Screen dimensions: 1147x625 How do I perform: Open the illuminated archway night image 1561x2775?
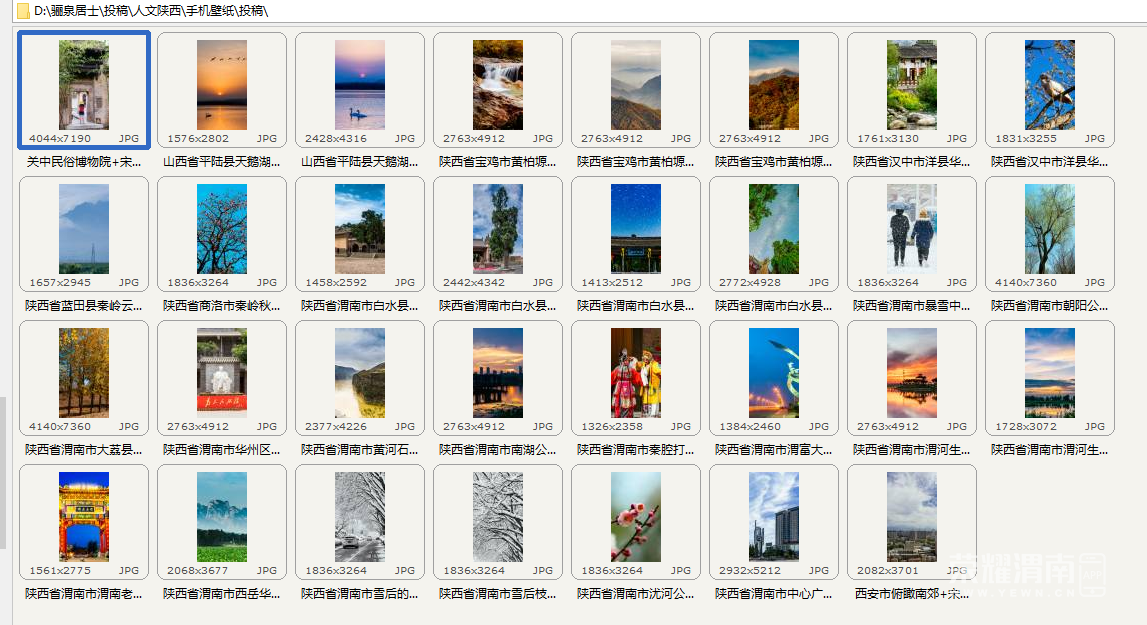(84, 517)
